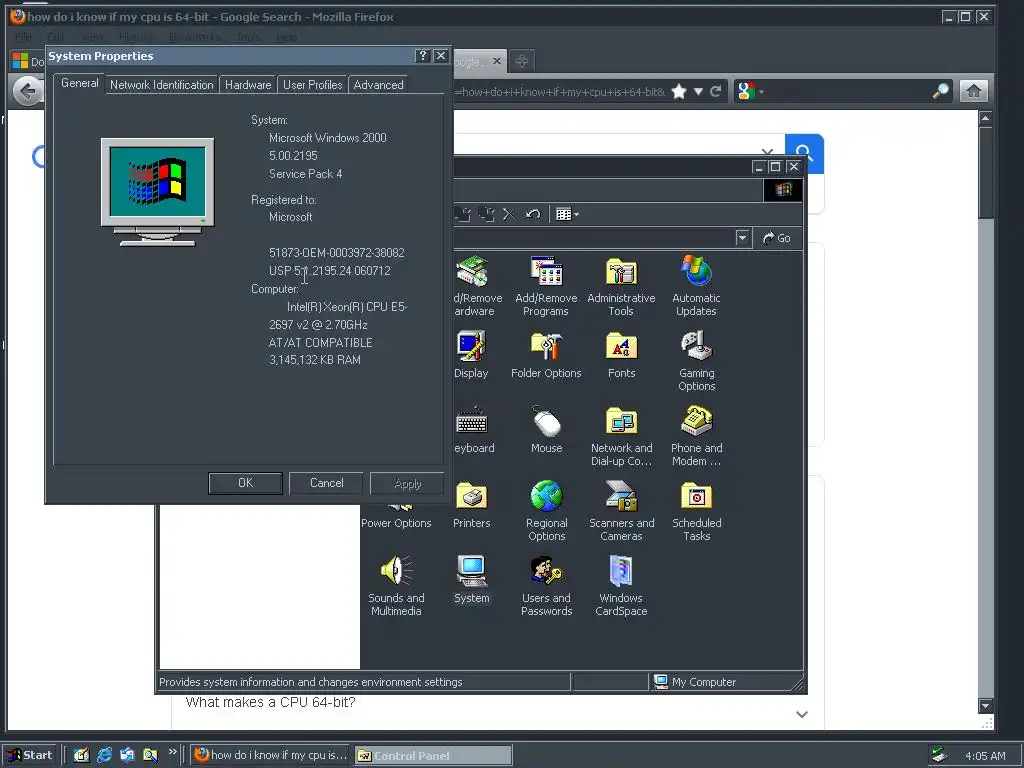
Task: Click the Go button in Control Panel
Action: point(777,238)
